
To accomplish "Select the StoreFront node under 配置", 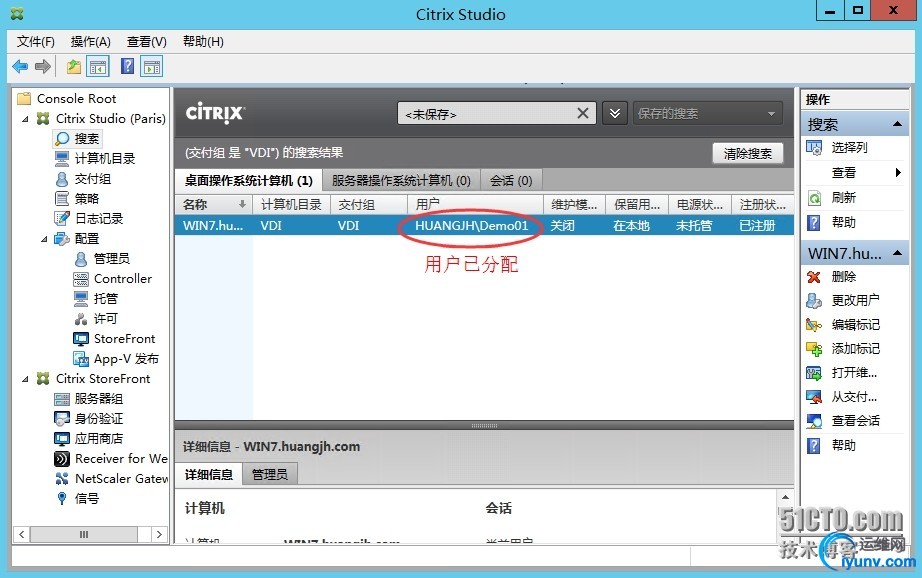I will (124, 339).
